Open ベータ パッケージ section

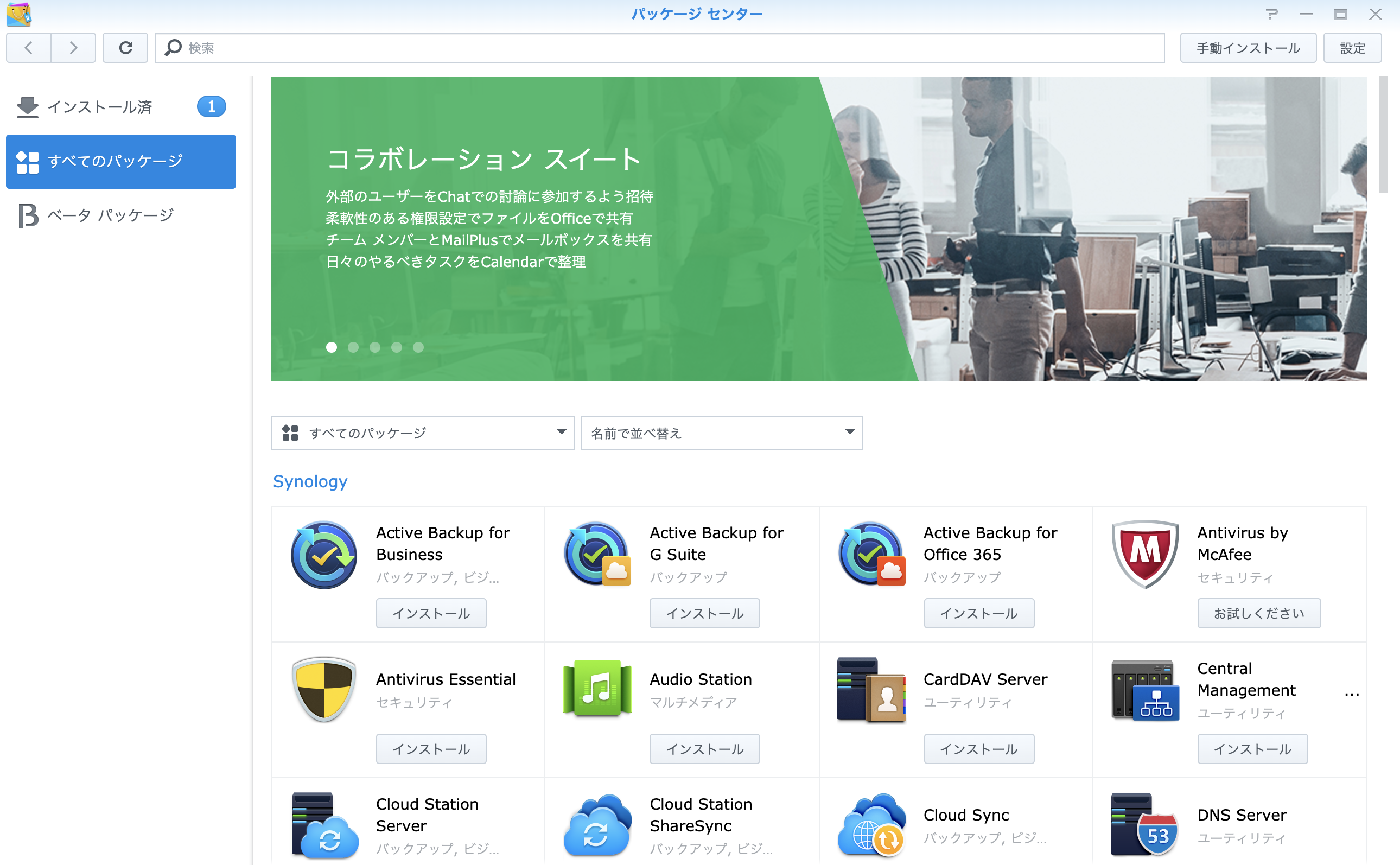[x=120, y=215]
